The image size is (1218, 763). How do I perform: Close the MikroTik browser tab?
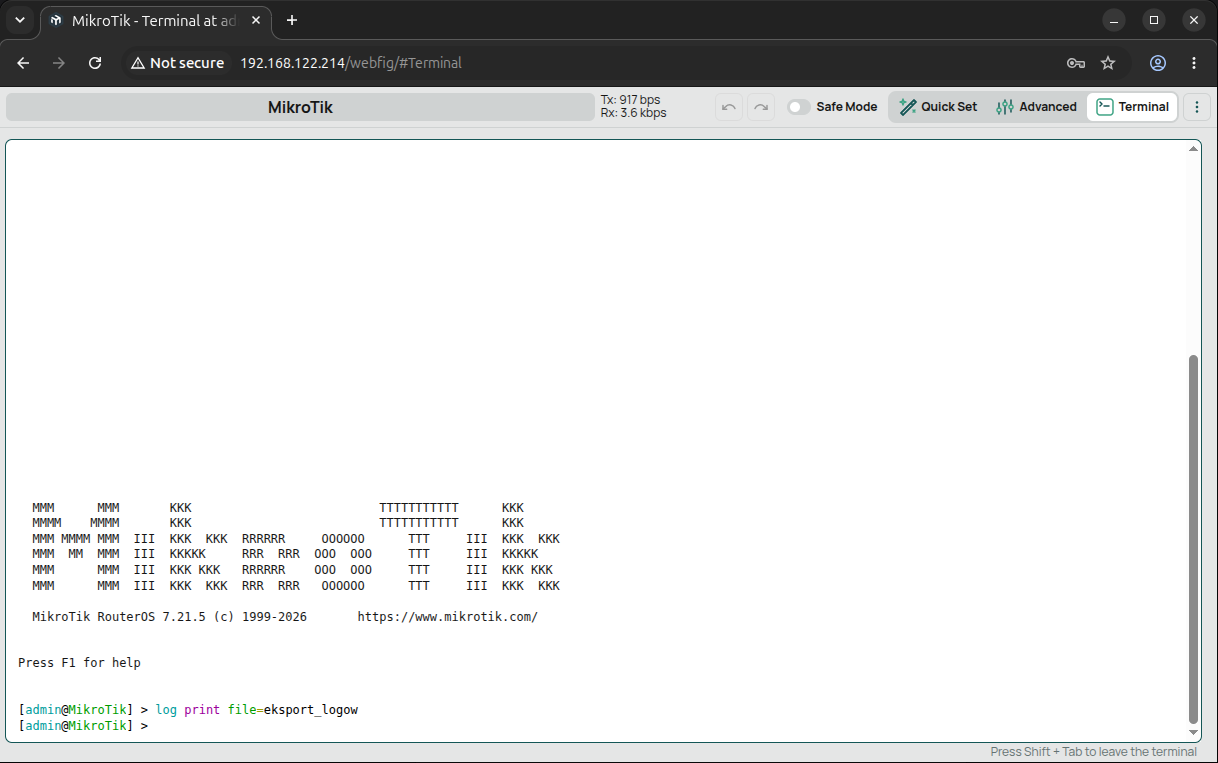pos(254,20)
